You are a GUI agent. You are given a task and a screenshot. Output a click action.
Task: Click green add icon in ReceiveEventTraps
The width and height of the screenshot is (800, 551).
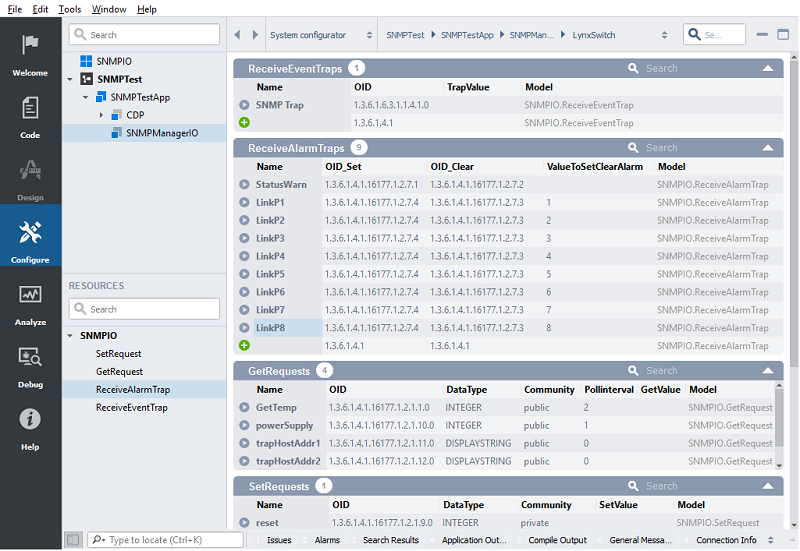pyautogui.click(x=244, y=123)
